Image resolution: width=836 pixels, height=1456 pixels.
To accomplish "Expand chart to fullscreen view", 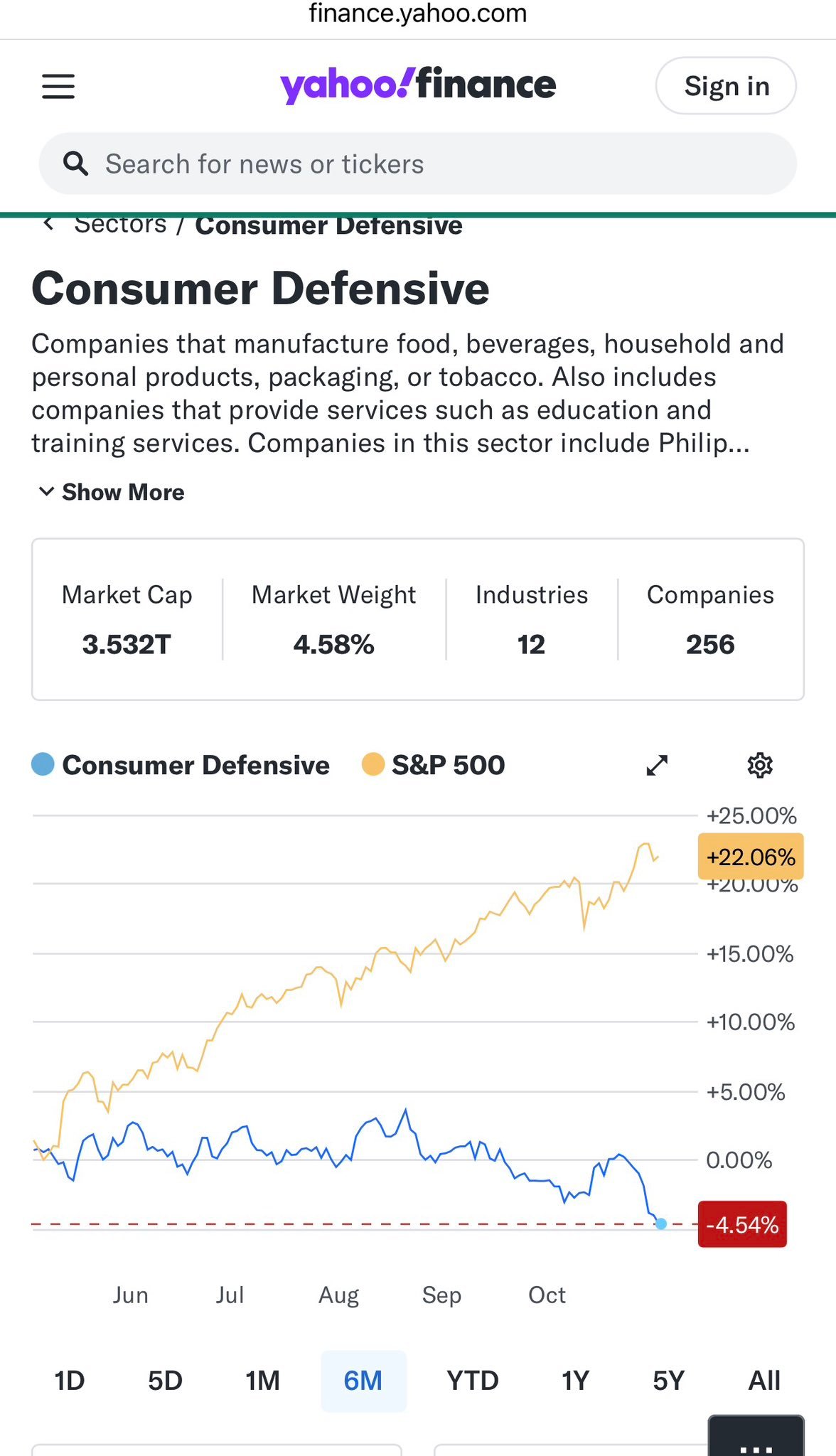I will (657, 765).
